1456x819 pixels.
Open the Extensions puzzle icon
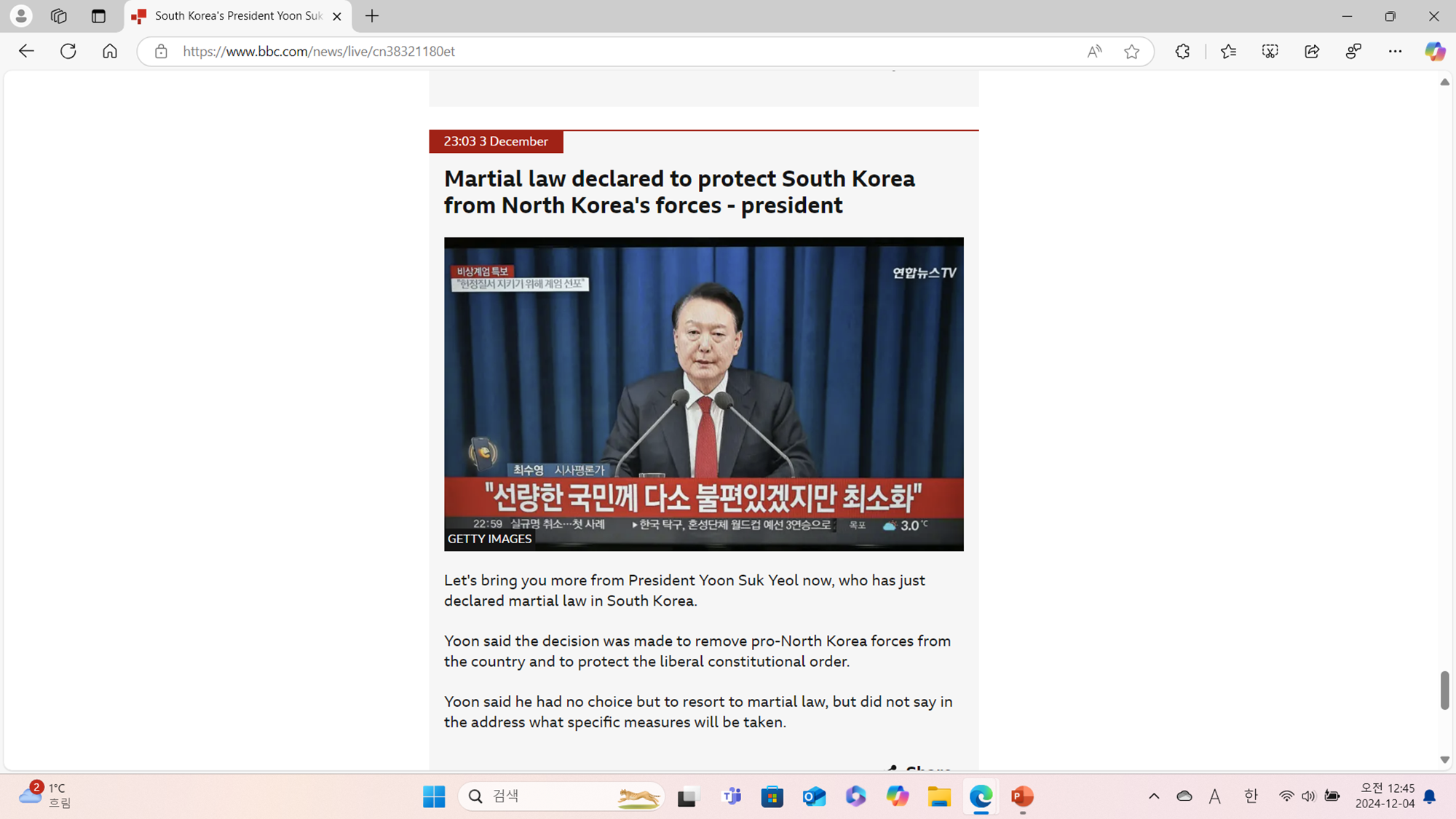point(1182,51)
